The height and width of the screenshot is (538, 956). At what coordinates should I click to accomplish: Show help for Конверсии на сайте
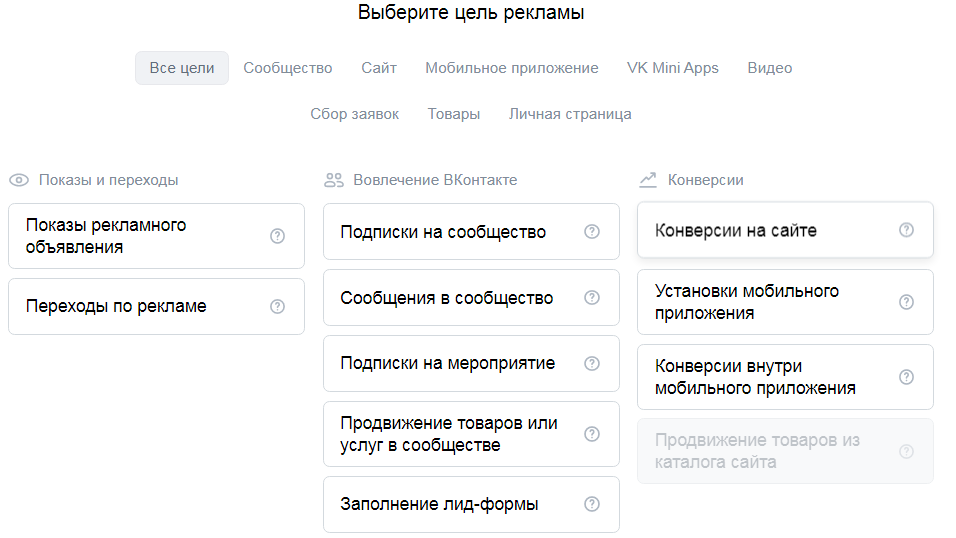[906, 230]
